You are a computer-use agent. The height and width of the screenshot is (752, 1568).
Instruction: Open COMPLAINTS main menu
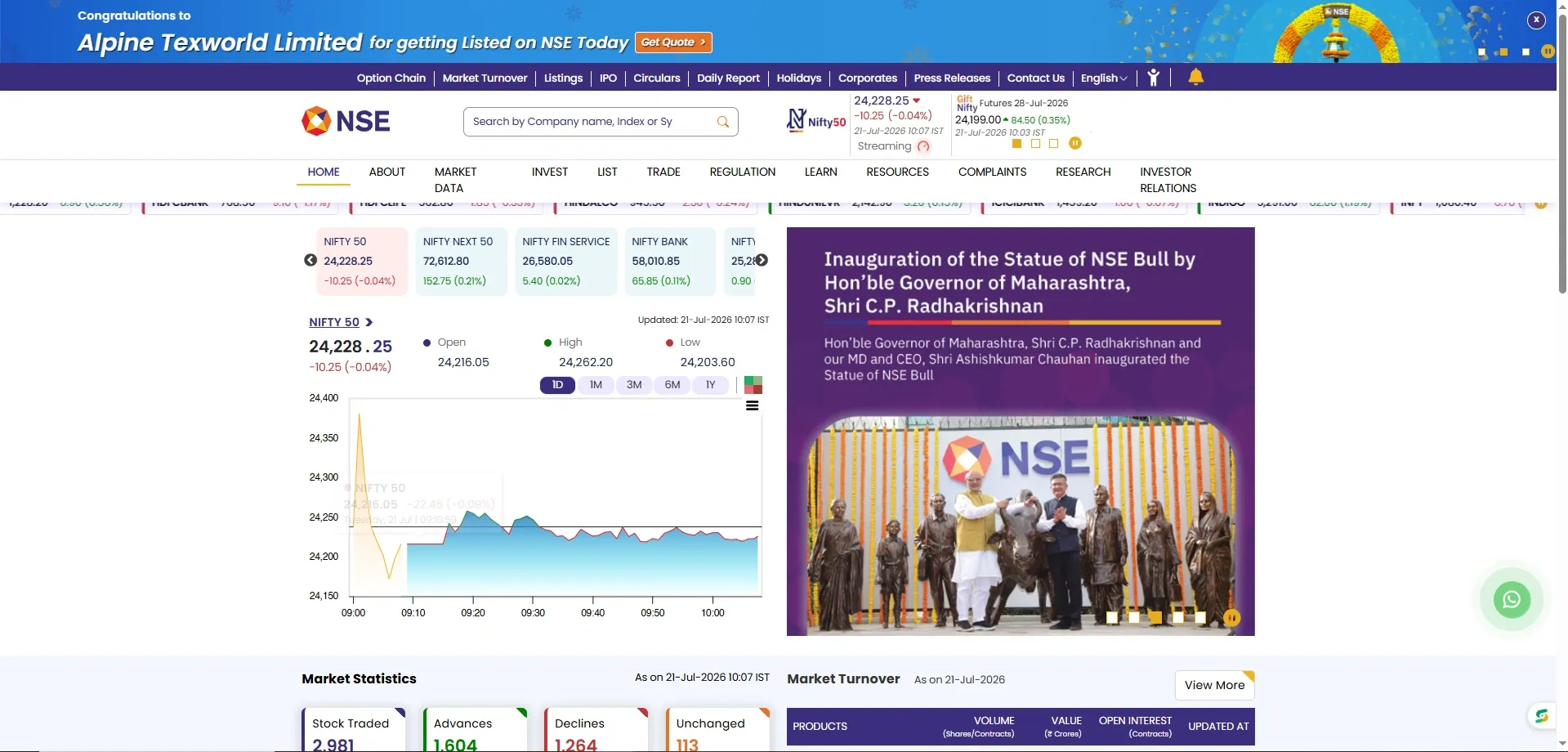tap(992, 172)
